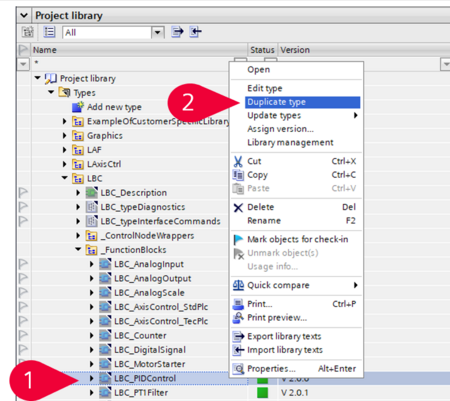Select LBC_PT1Filter in the tree
Screen dimensions: 450x401
tap(141, 393)
